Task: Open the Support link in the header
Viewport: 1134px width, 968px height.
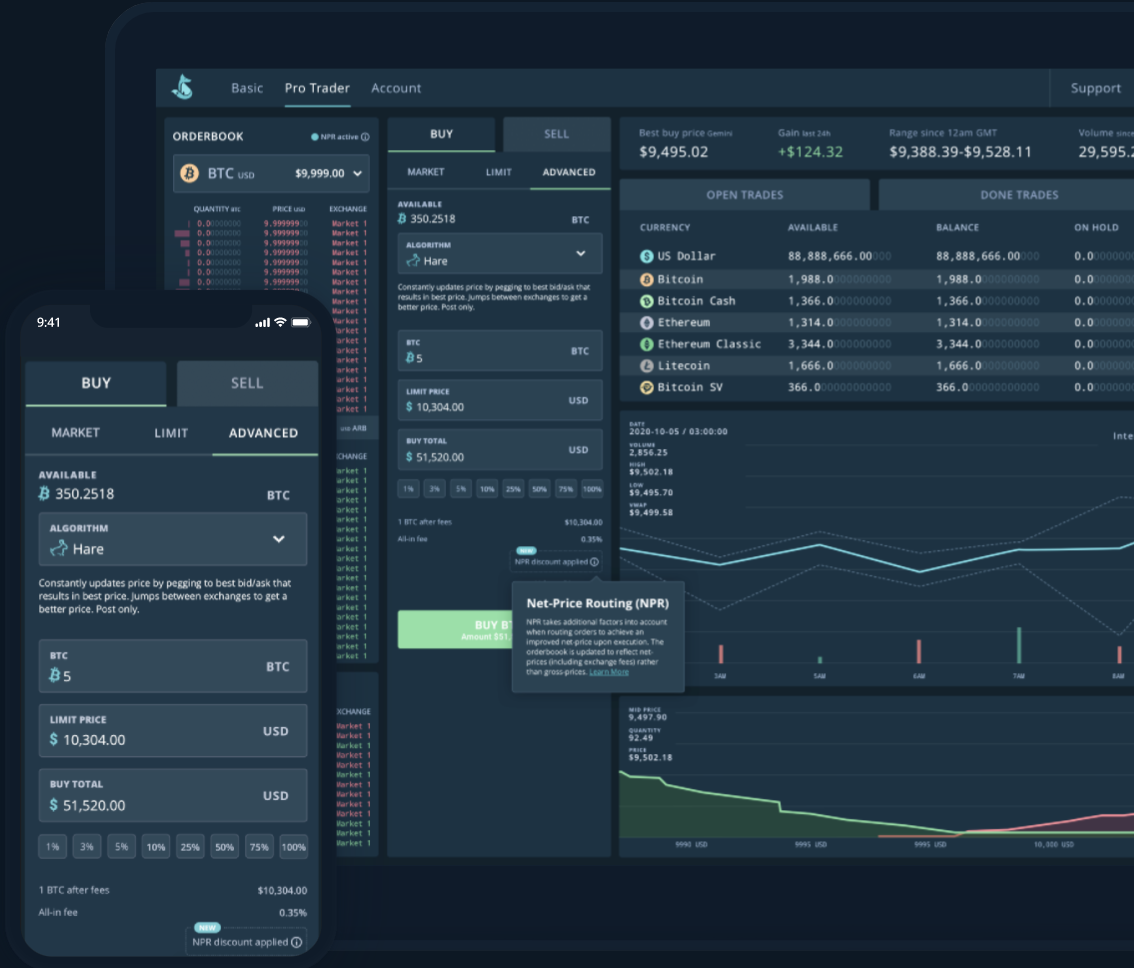Action: pos(1096,88)
